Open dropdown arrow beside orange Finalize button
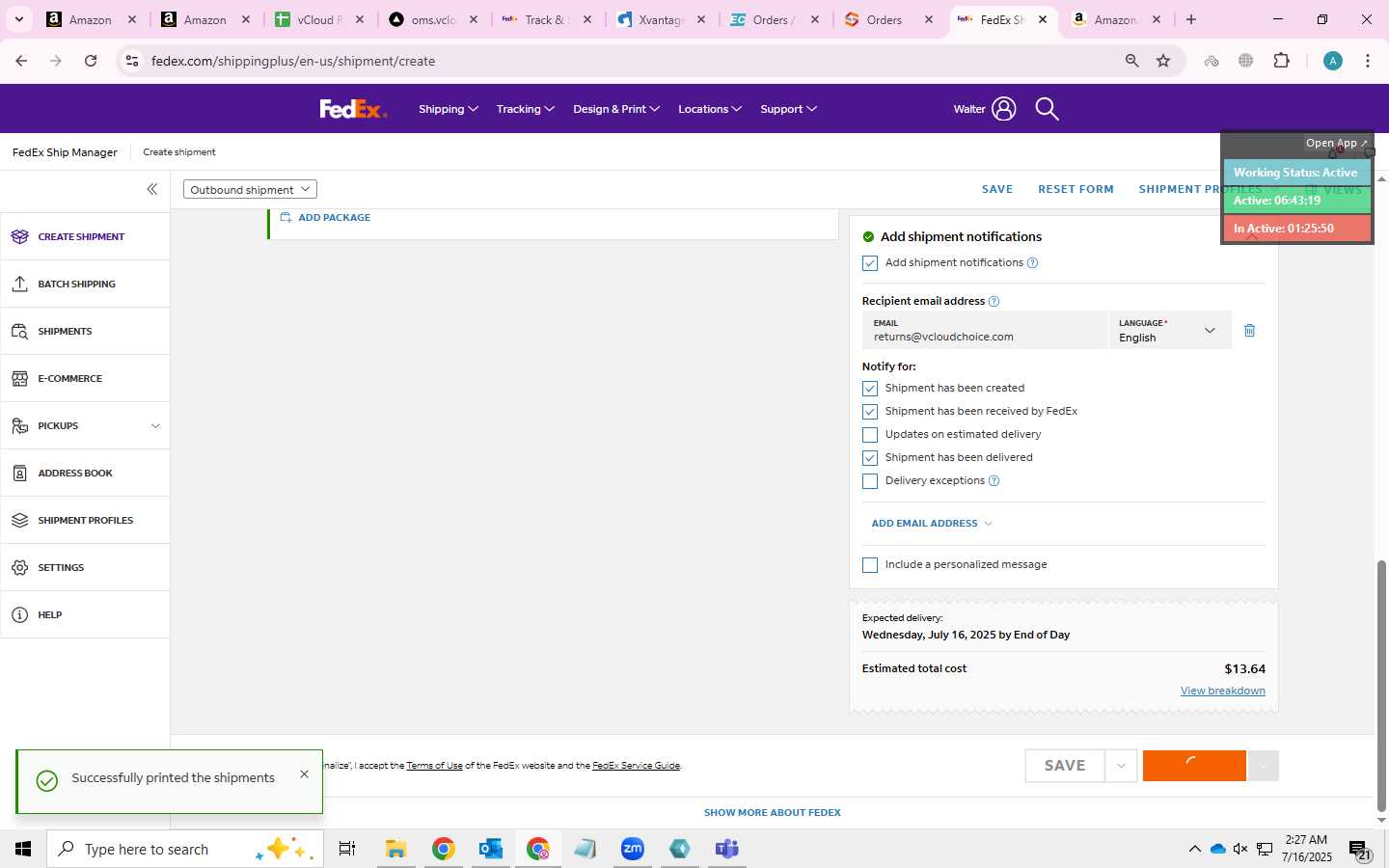1389x868 pixels. pos(1263,766)
